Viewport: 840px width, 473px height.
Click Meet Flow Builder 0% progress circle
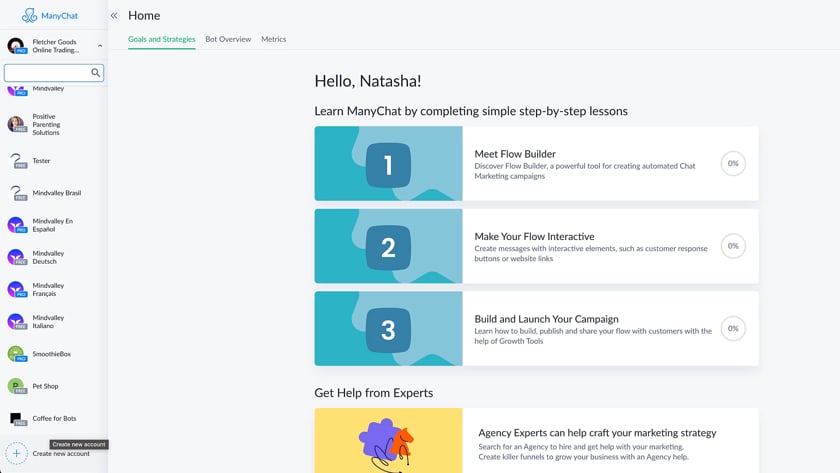click(733, 163)
